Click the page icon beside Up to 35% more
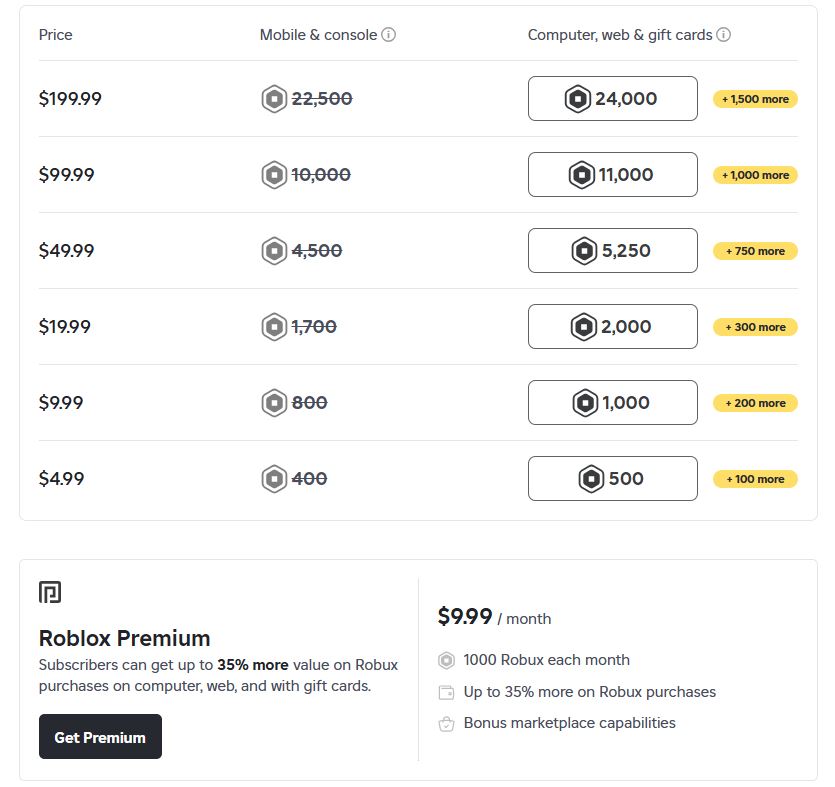This screenshot has width=835, height=787. [x=446, y=691]
